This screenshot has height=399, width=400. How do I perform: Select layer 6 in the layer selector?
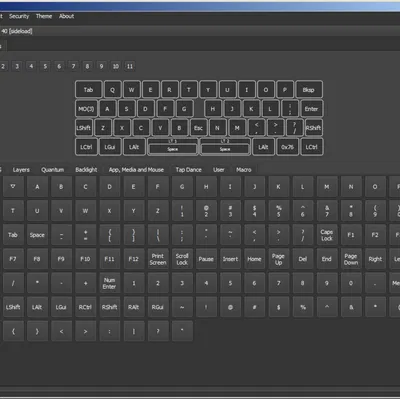(x=59, y=66)
